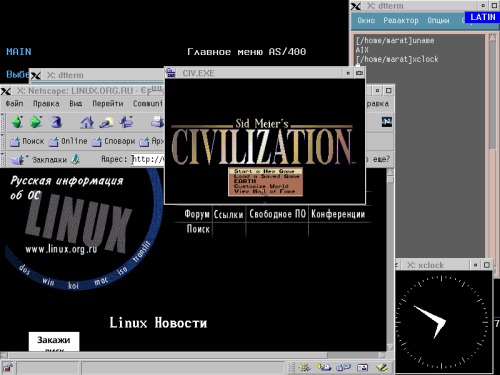Open the Конференции link
Viewport: 500px width, 375px height.
click(338, 214)
